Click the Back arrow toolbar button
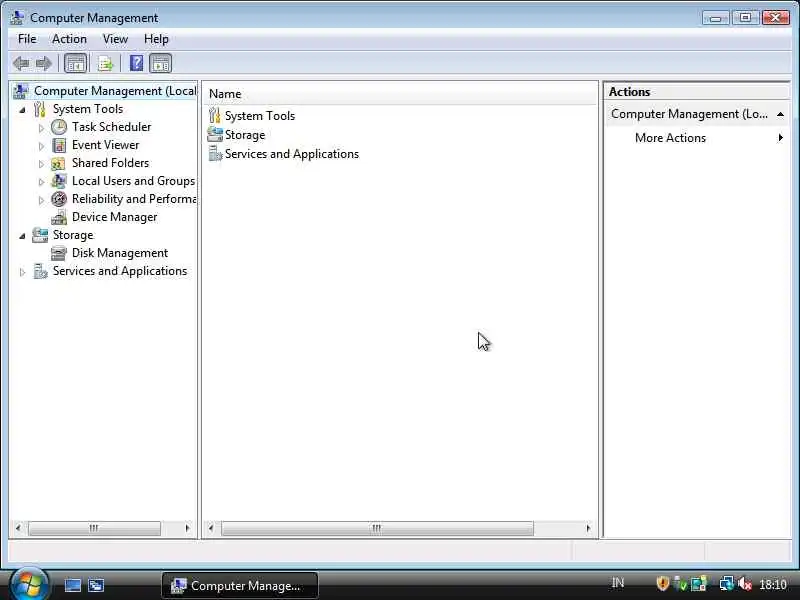Screen dimensions: 800x600 click(x=21, y=64)
